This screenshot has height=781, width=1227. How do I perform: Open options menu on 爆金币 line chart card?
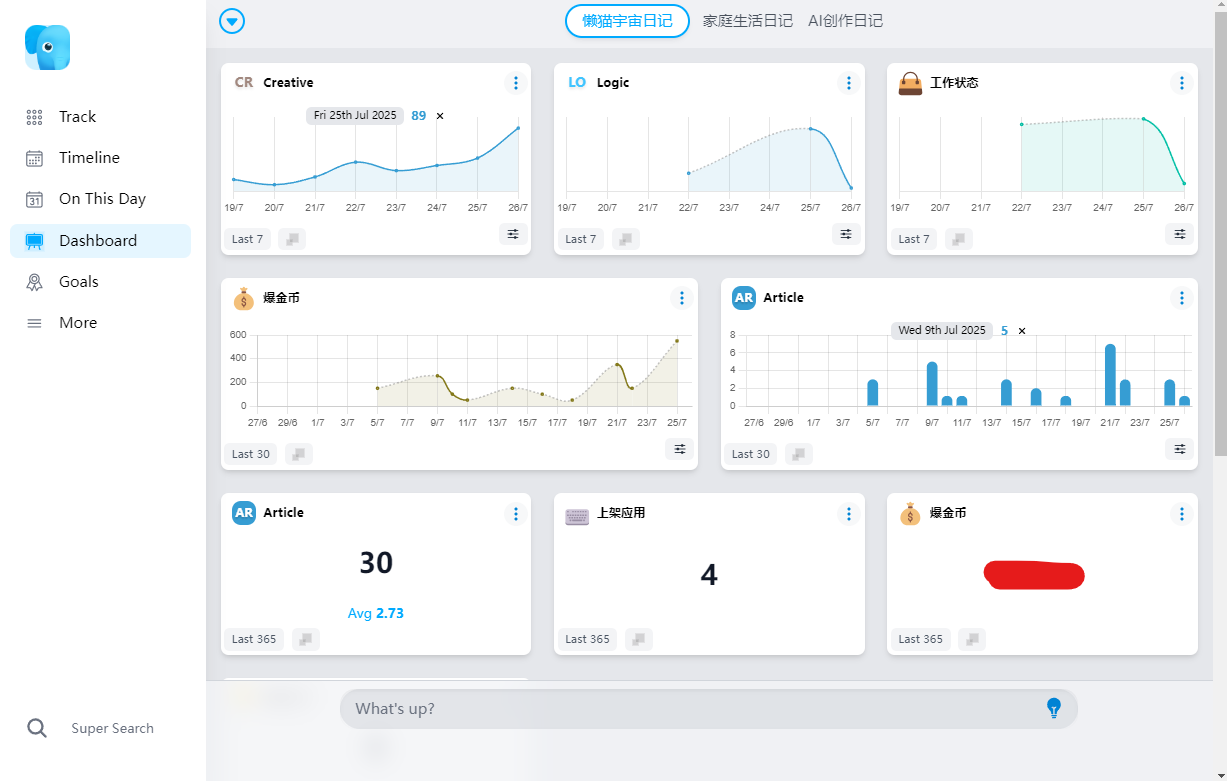click(681, 298)
